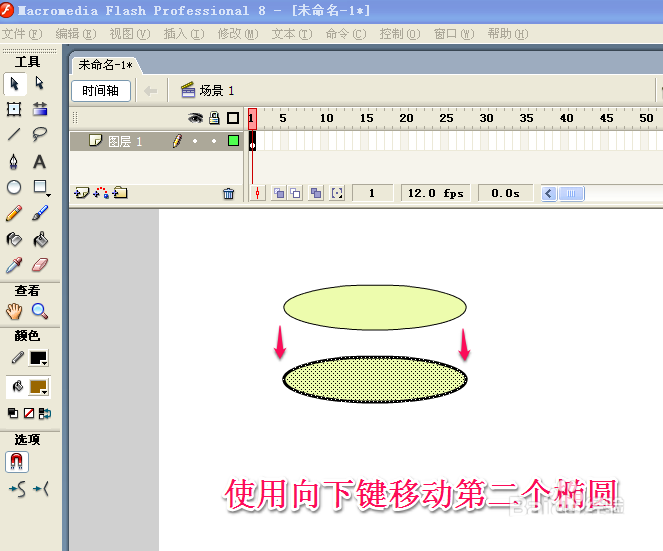Toggle Edit Multiple Frames button
The width and height of the screenshot is (663, 551).
(x=316, y=193)
